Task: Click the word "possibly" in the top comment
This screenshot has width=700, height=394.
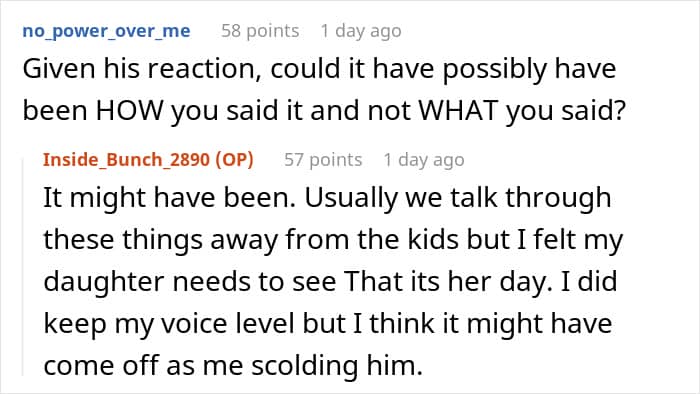Action: [495, 69]
